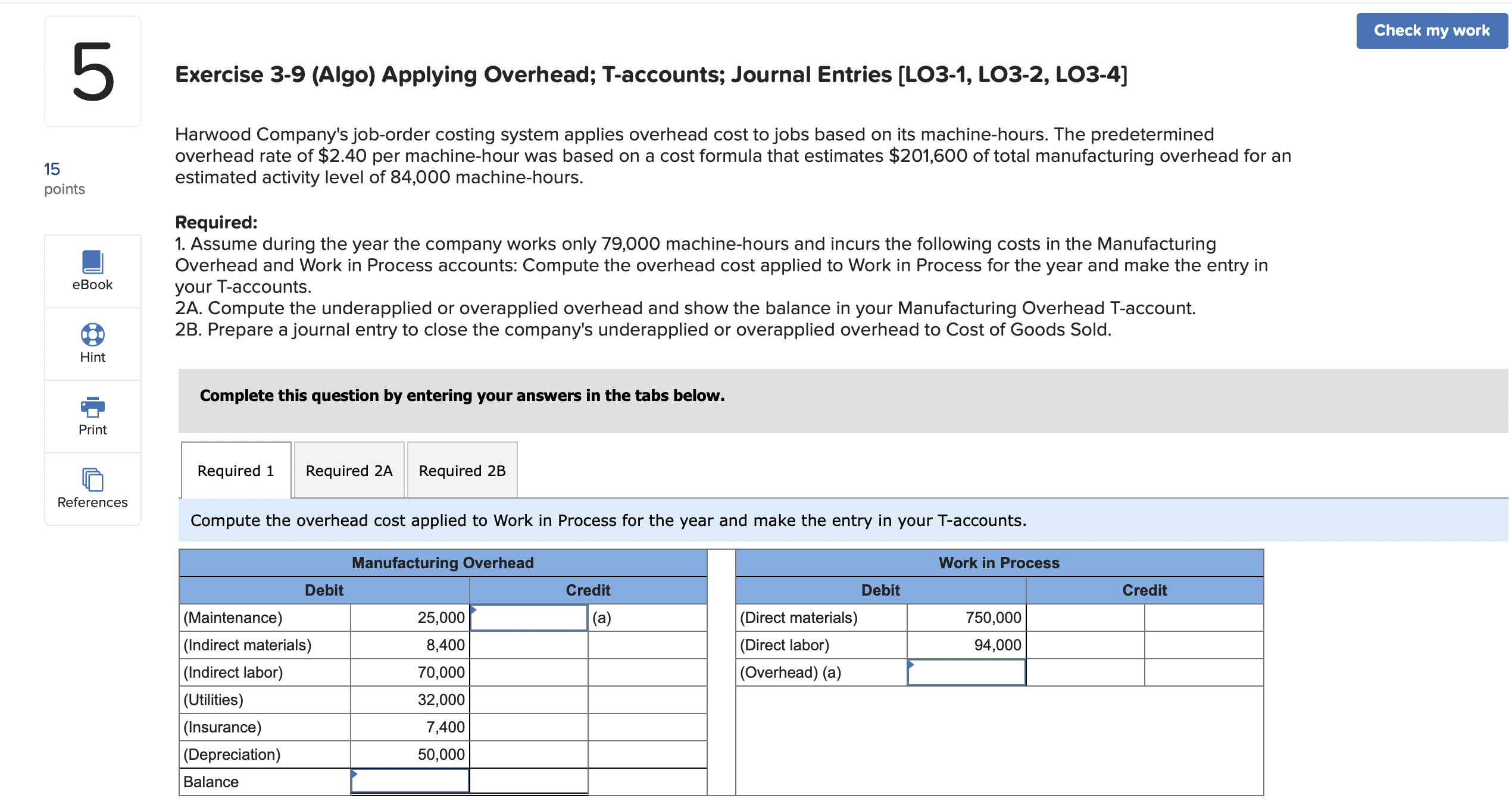Click the Hint lifebuoy icon

pos(92,335)
